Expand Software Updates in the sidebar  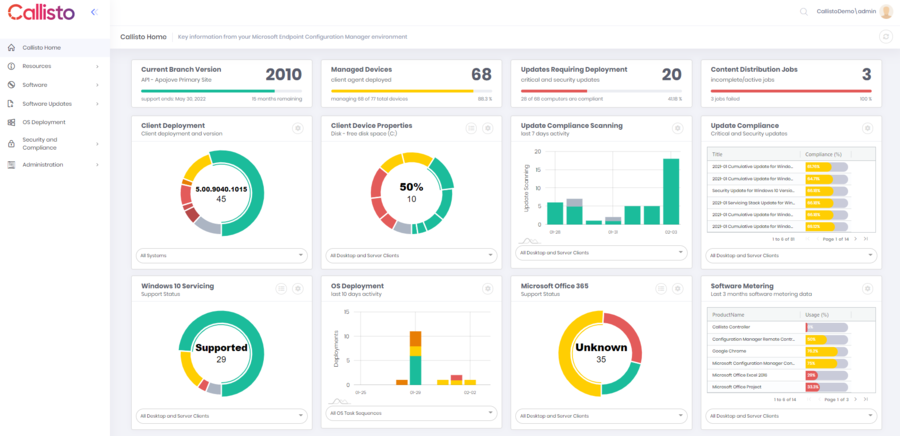click(x=54, y=103)
